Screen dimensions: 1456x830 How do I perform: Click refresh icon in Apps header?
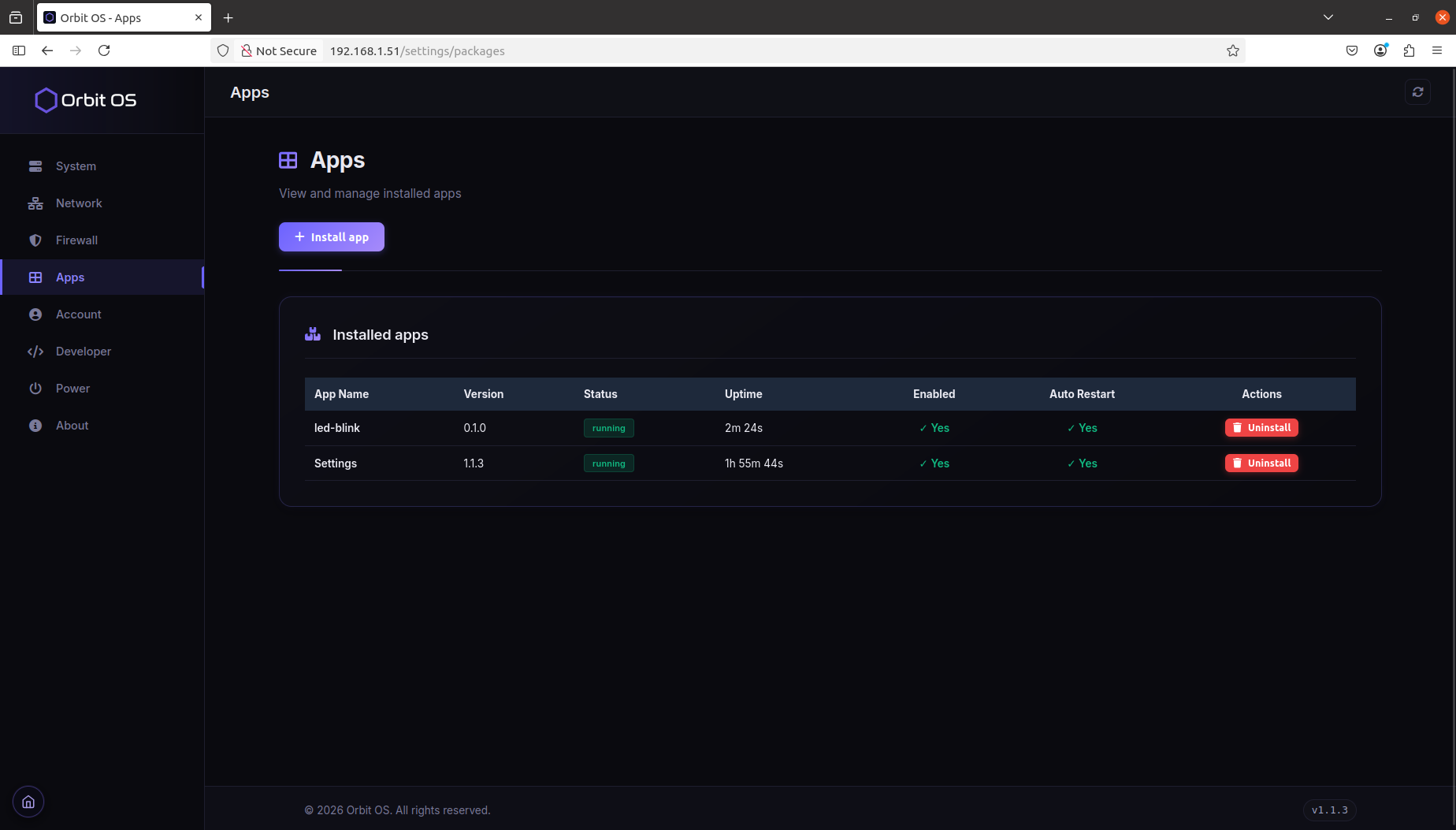point(1418,92)
